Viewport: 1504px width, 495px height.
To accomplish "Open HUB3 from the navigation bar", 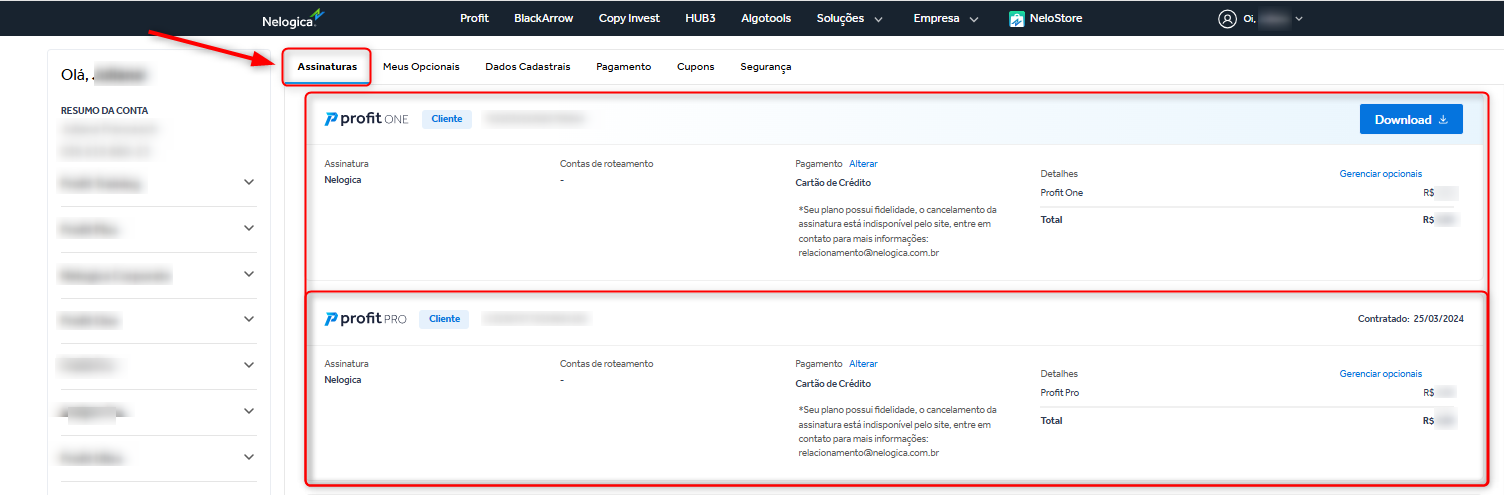I will coord(700,18).
